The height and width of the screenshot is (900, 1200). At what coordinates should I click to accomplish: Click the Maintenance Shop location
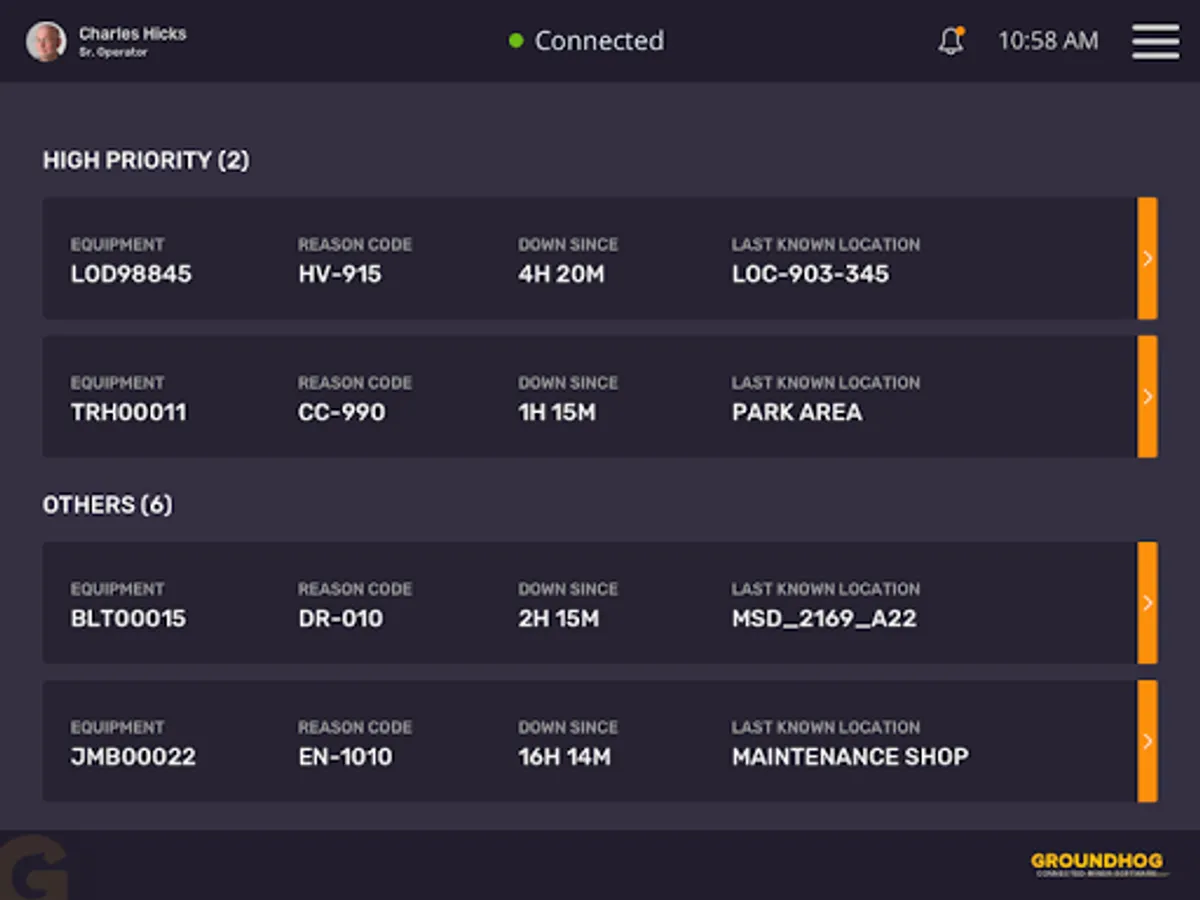[850, 756]
